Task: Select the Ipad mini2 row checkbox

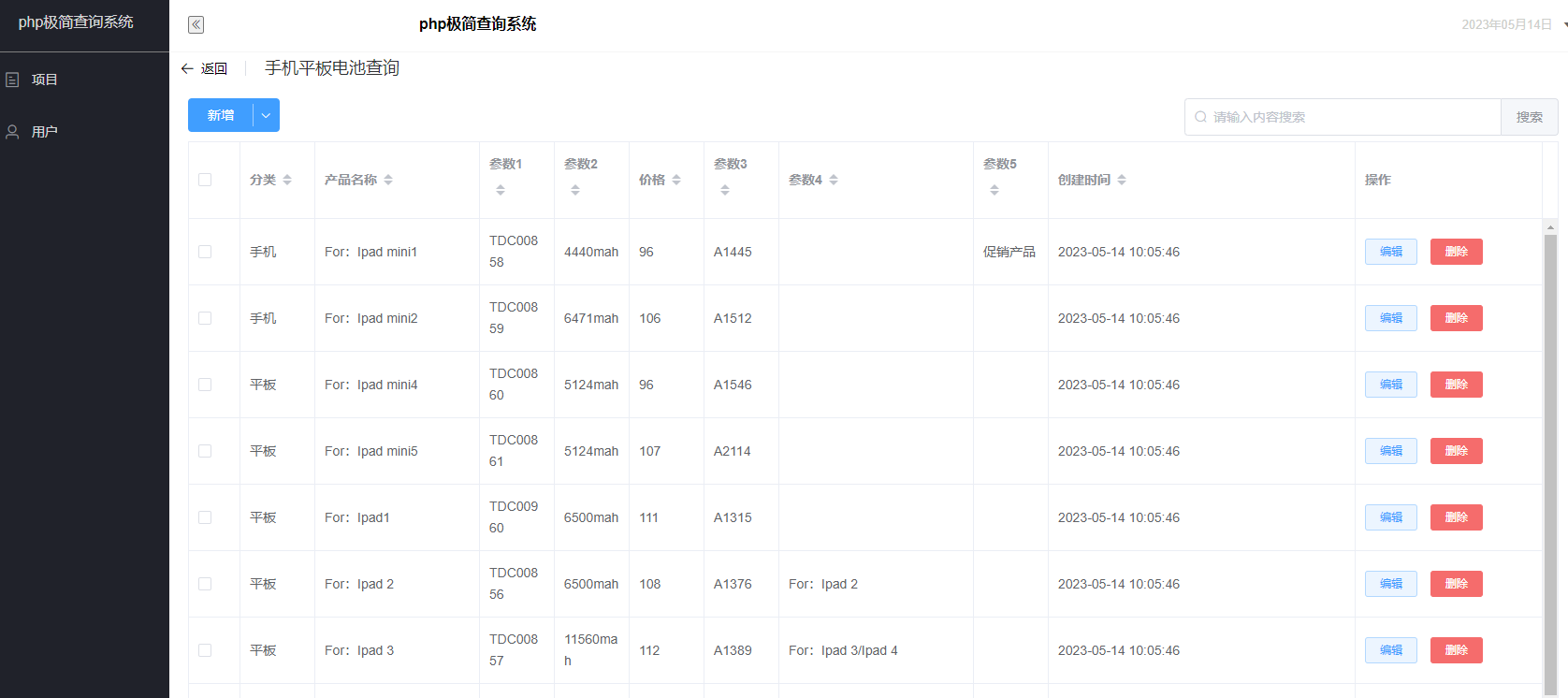Action: [x=205, y=318]
